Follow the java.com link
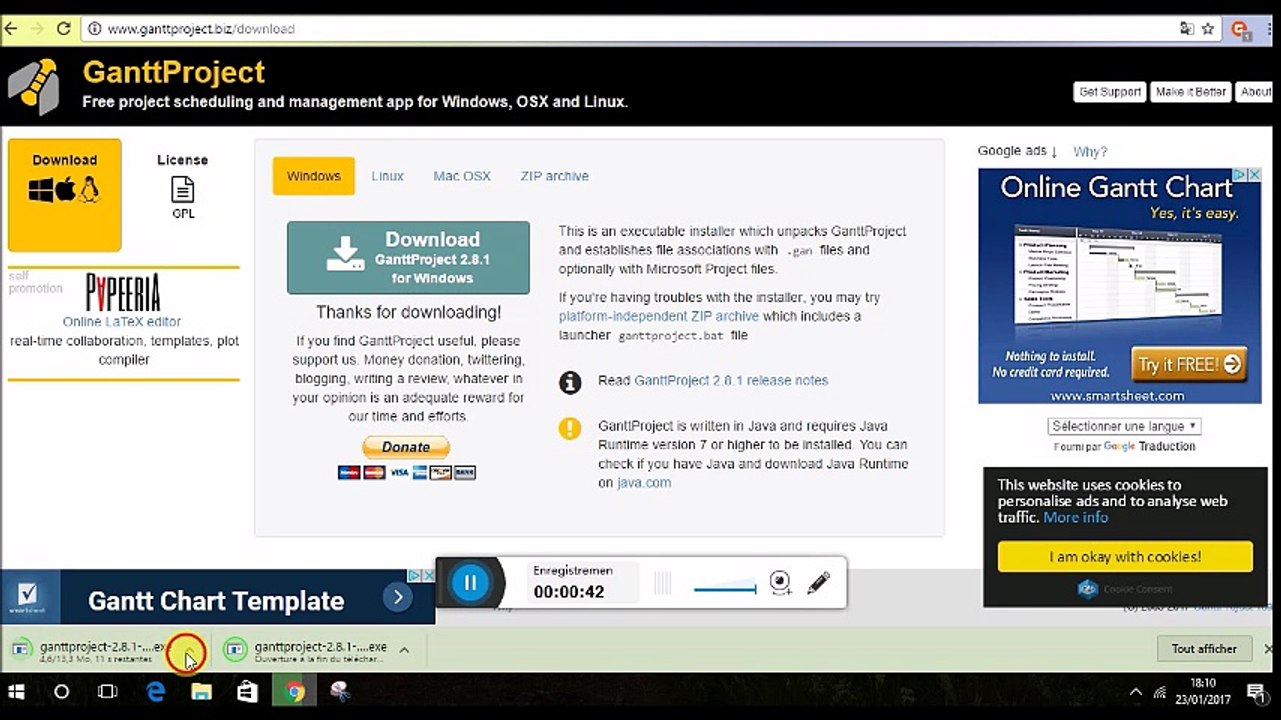The width and height of the screenshot is (1281, 720). click(x=644, y=483)
